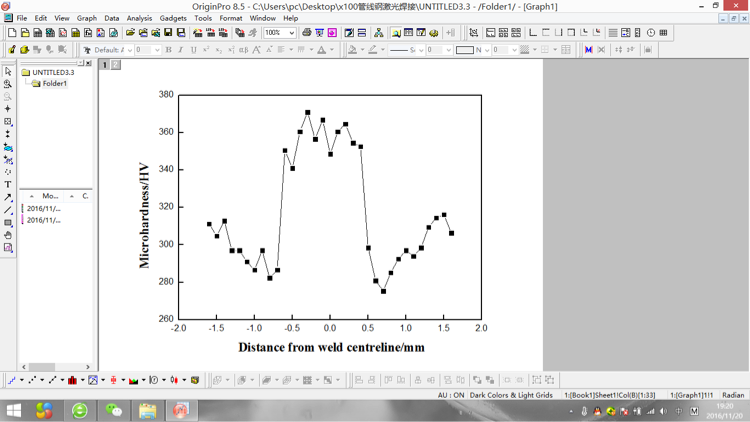Open the 100% zoom dropdown
Image resolution: width=750 pixels, height=422 pixels.
tap(291, 33)
